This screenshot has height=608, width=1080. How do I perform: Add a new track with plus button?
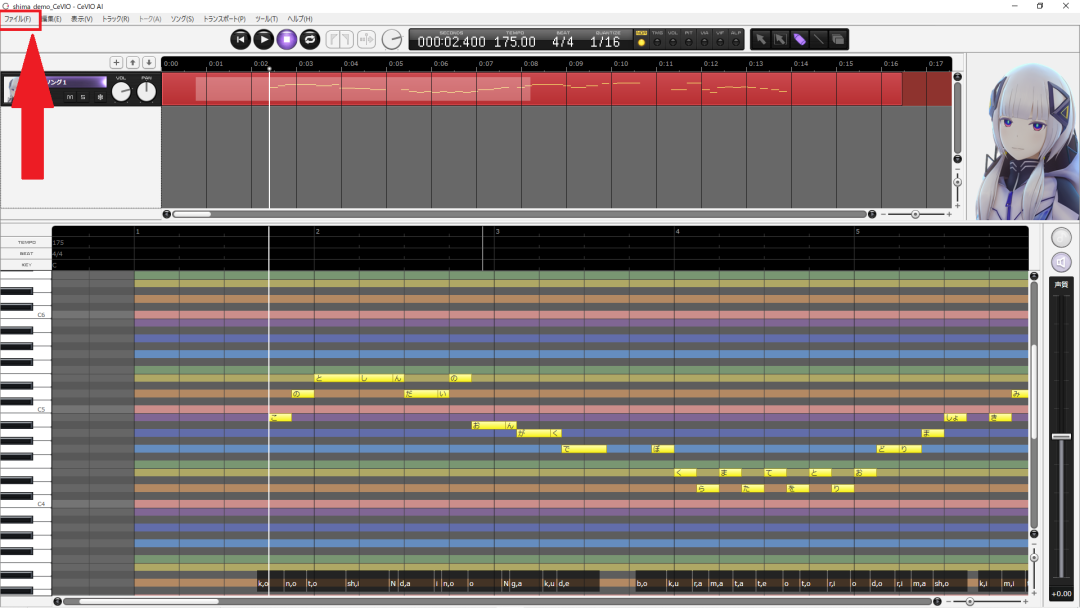coord(116,63)
